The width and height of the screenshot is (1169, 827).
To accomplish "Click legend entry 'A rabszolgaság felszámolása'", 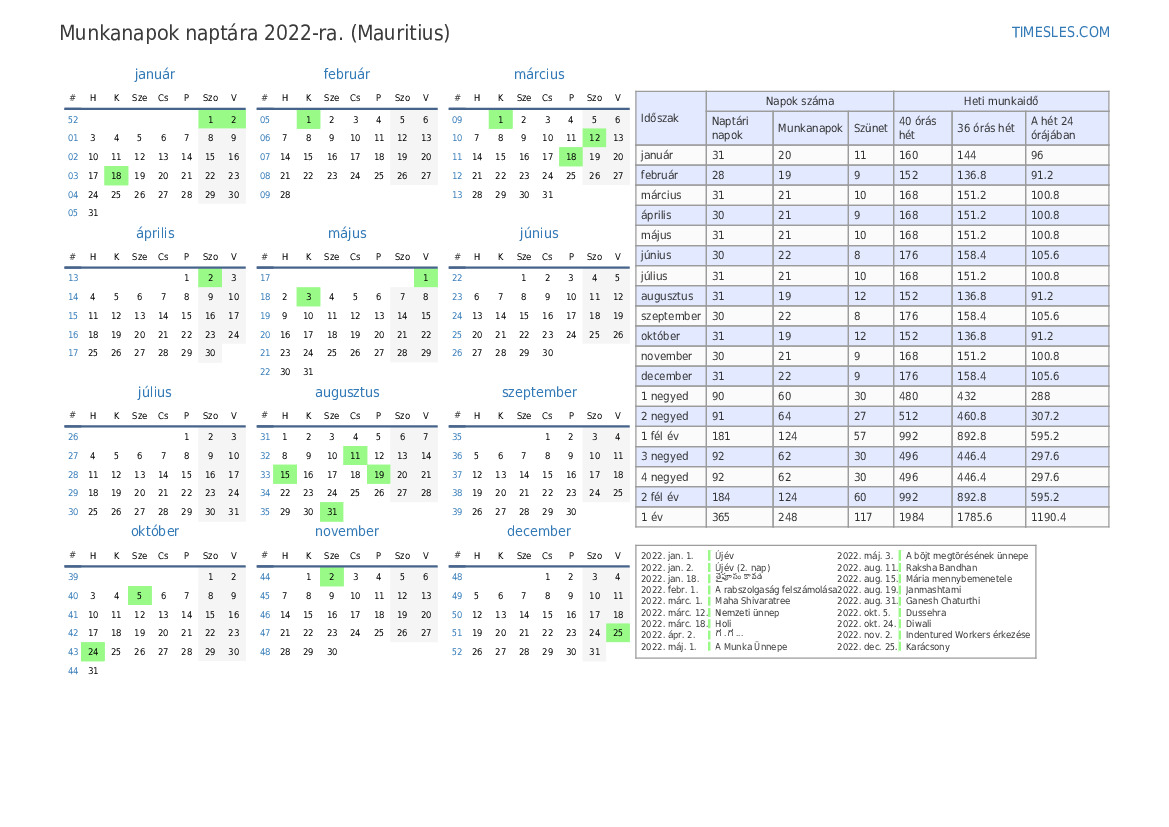I will tap(775, 590).
